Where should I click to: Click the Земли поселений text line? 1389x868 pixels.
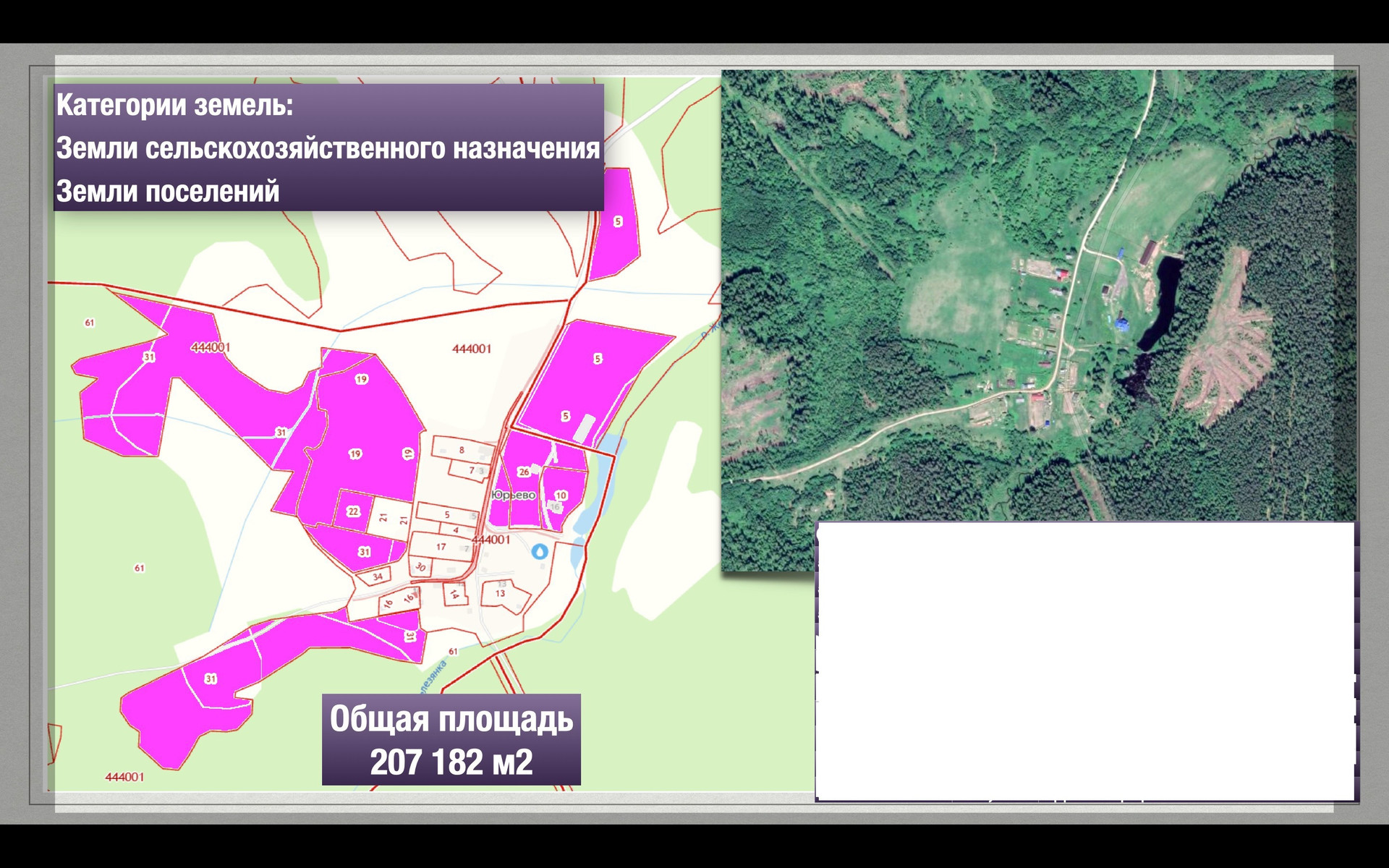(x=168, y=192)
